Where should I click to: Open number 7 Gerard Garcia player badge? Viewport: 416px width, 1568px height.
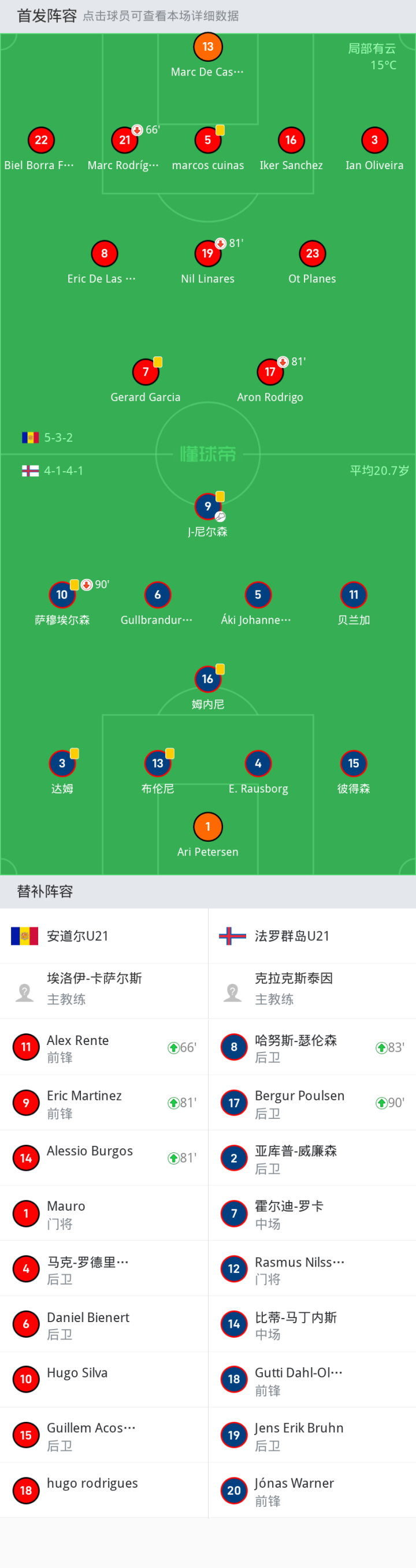(x=146, y=372)
